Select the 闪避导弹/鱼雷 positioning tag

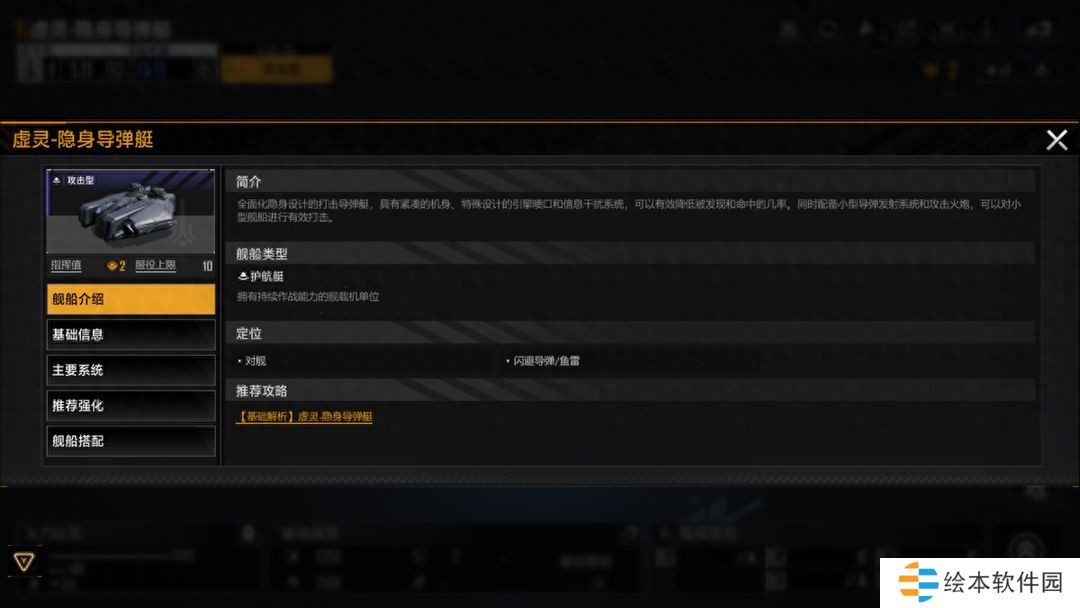(x=543, y=361)
